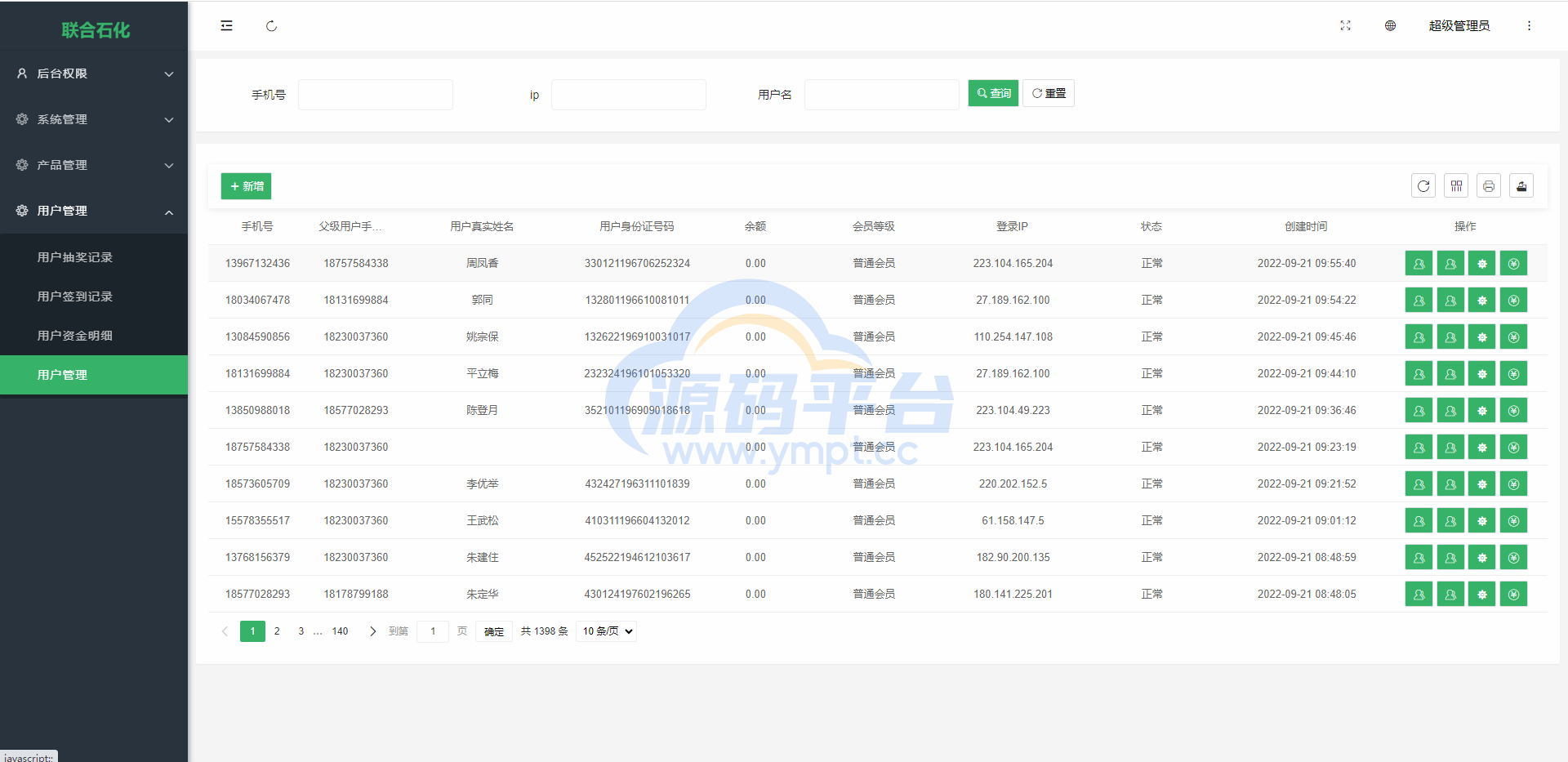
Task: Click yen icon for user 18573605709
Action: [1513, 484]
